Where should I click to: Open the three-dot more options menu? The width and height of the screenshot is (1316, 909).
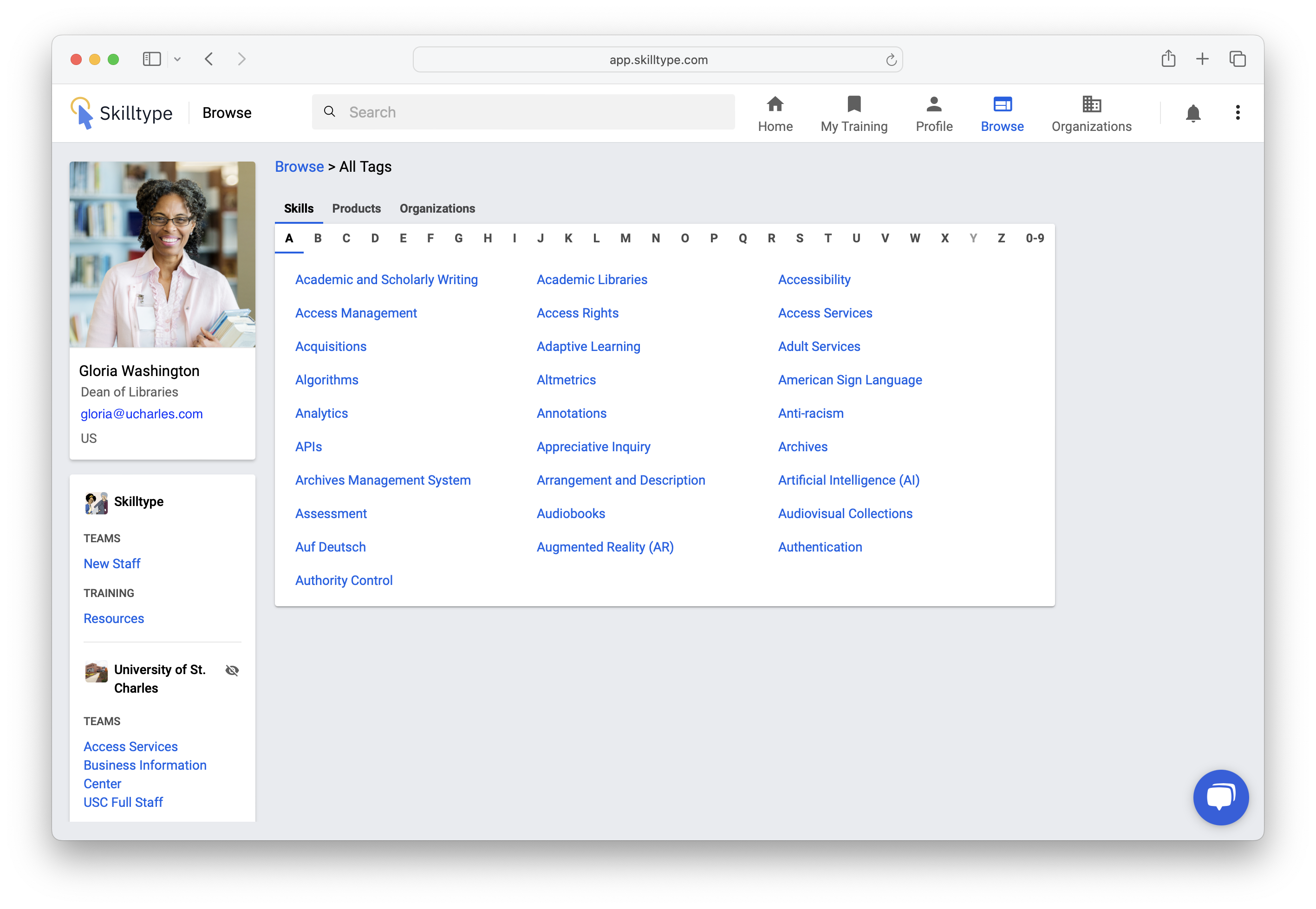tap(1238, 112)
